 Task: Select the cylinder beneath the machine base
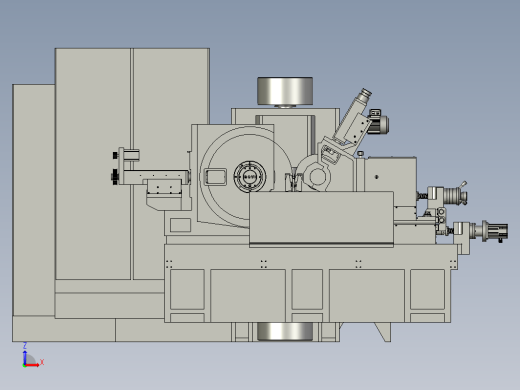tap(285, 331)
